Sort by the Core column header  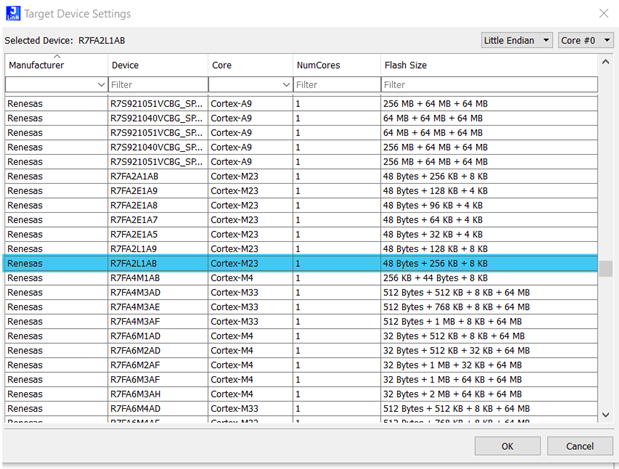click(250, 65)
